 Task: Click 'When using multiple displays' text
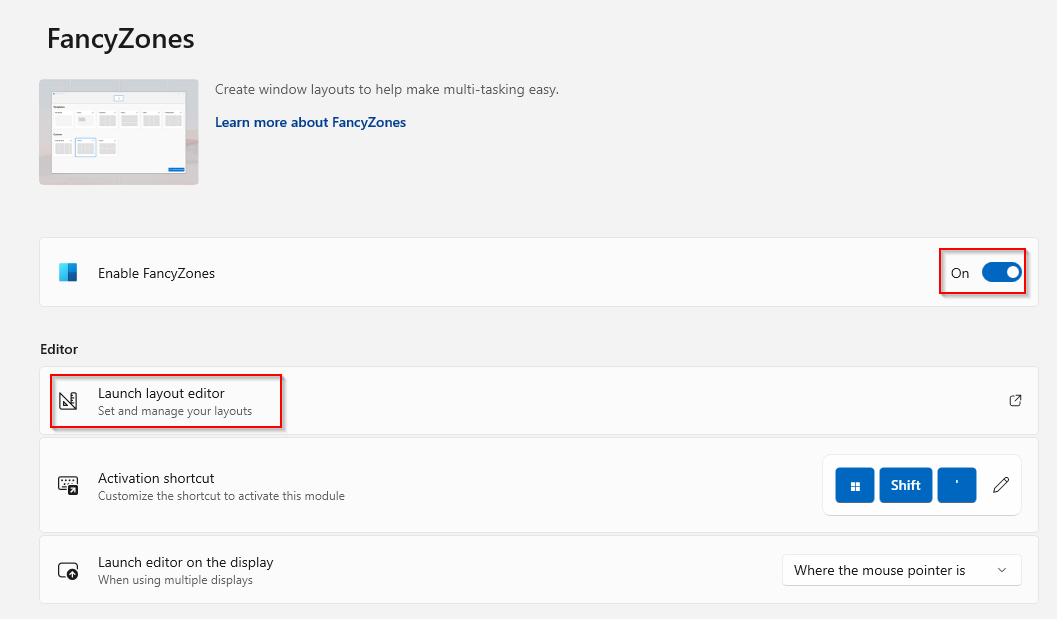tap(175, 580)
